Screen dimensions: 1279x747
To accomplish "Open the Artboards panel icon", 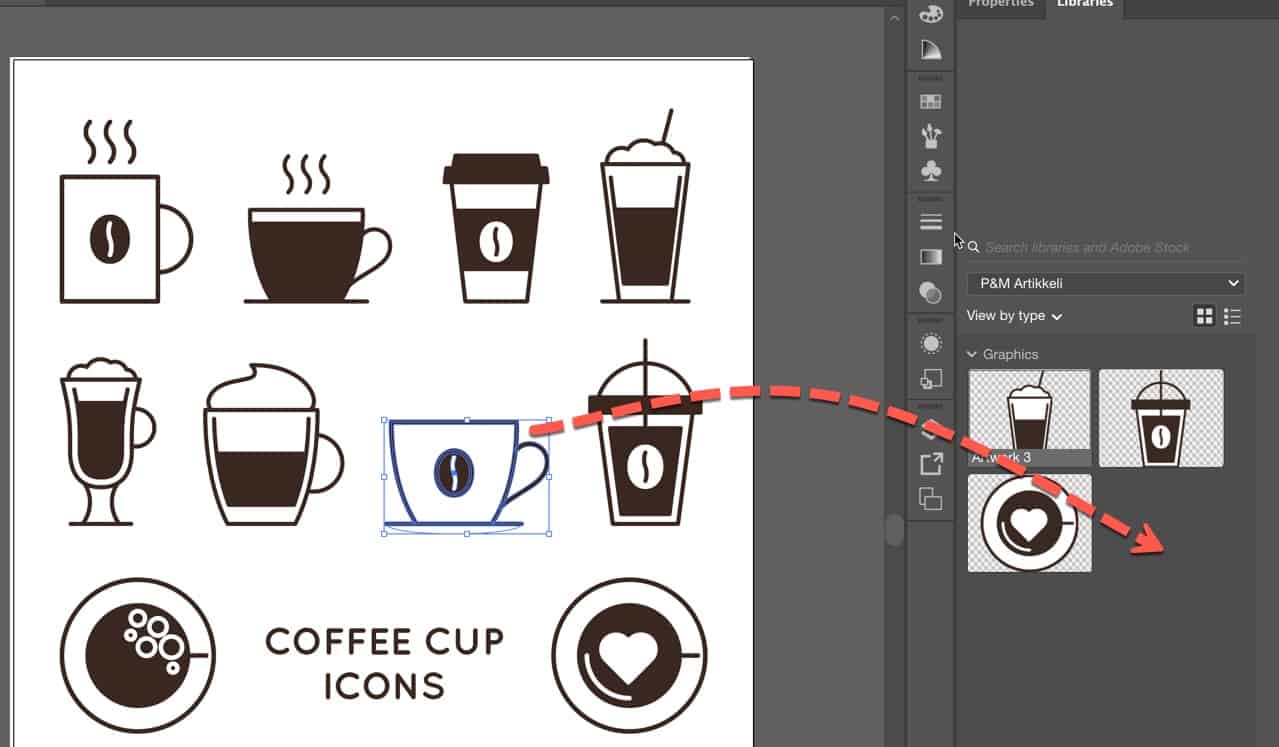I will [x=930, y=499].
